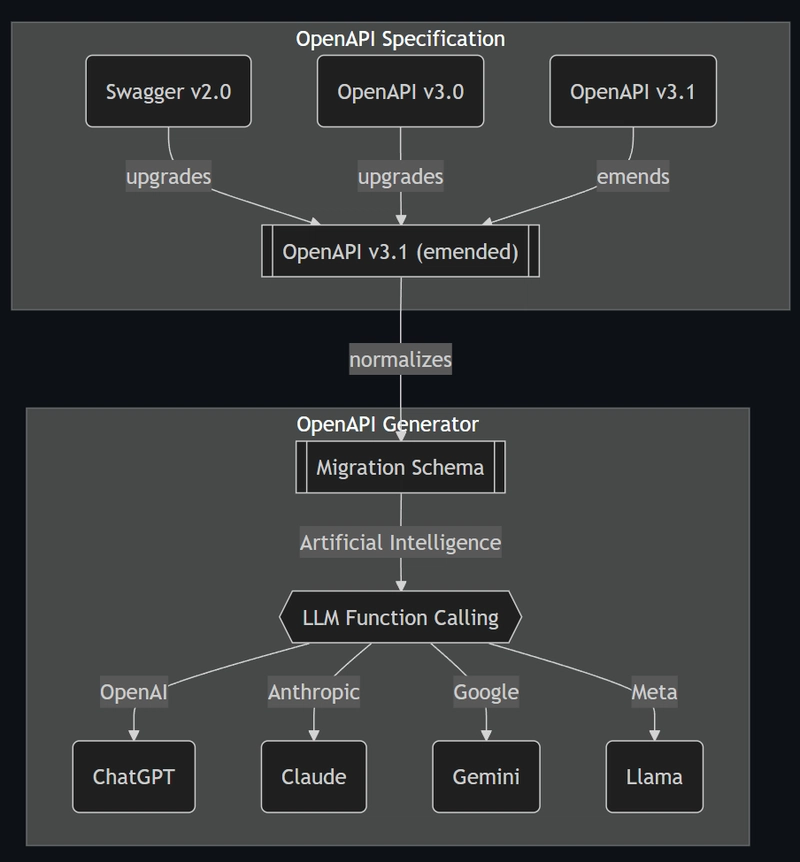Click the upgrades label under OpenAPI v3.0

tap(400, 176)
